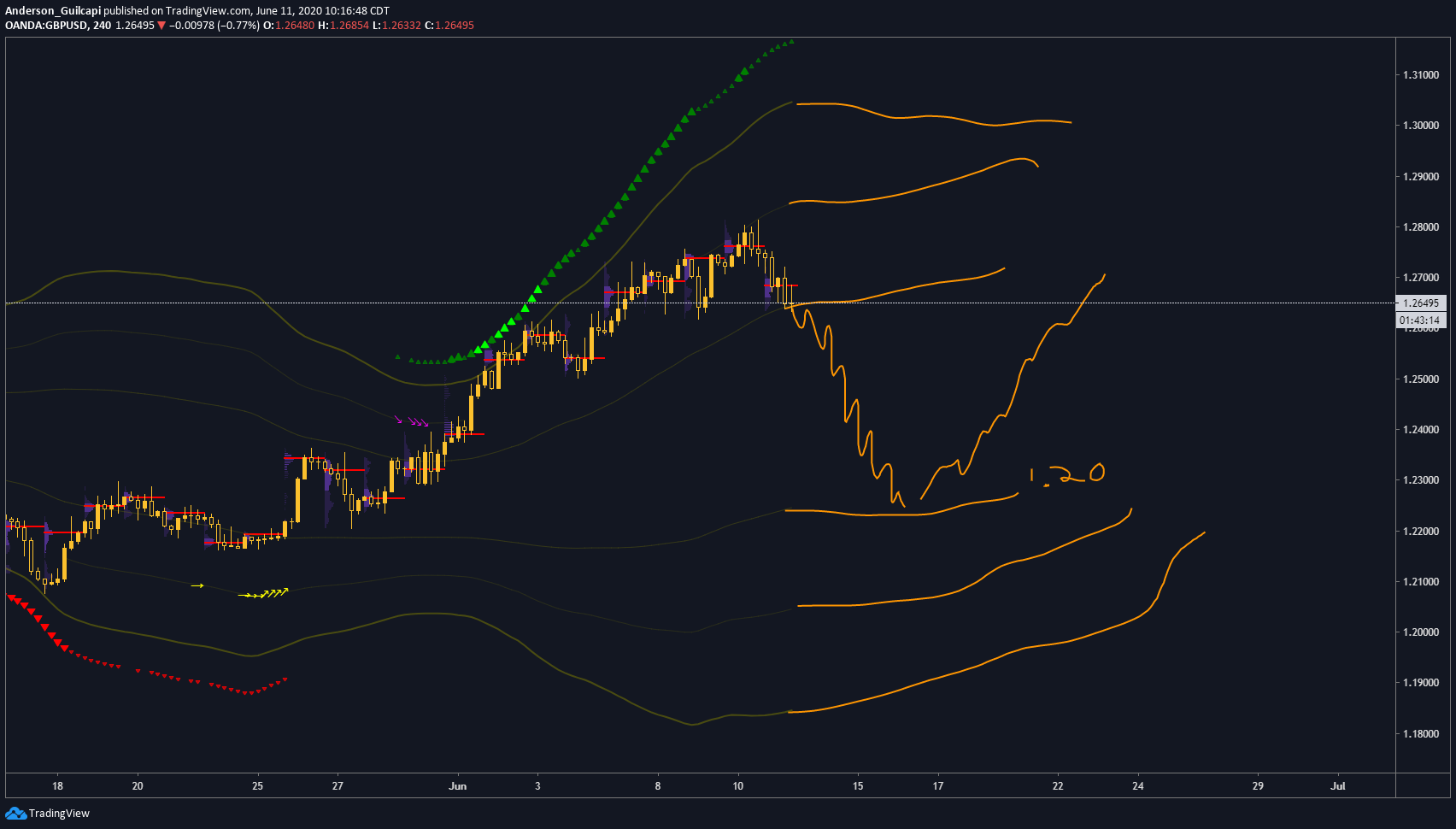This screenshot has width=1456, height=829.
Task: Click the 1.22000 price axis label
Action: (x=1420, y=532)
